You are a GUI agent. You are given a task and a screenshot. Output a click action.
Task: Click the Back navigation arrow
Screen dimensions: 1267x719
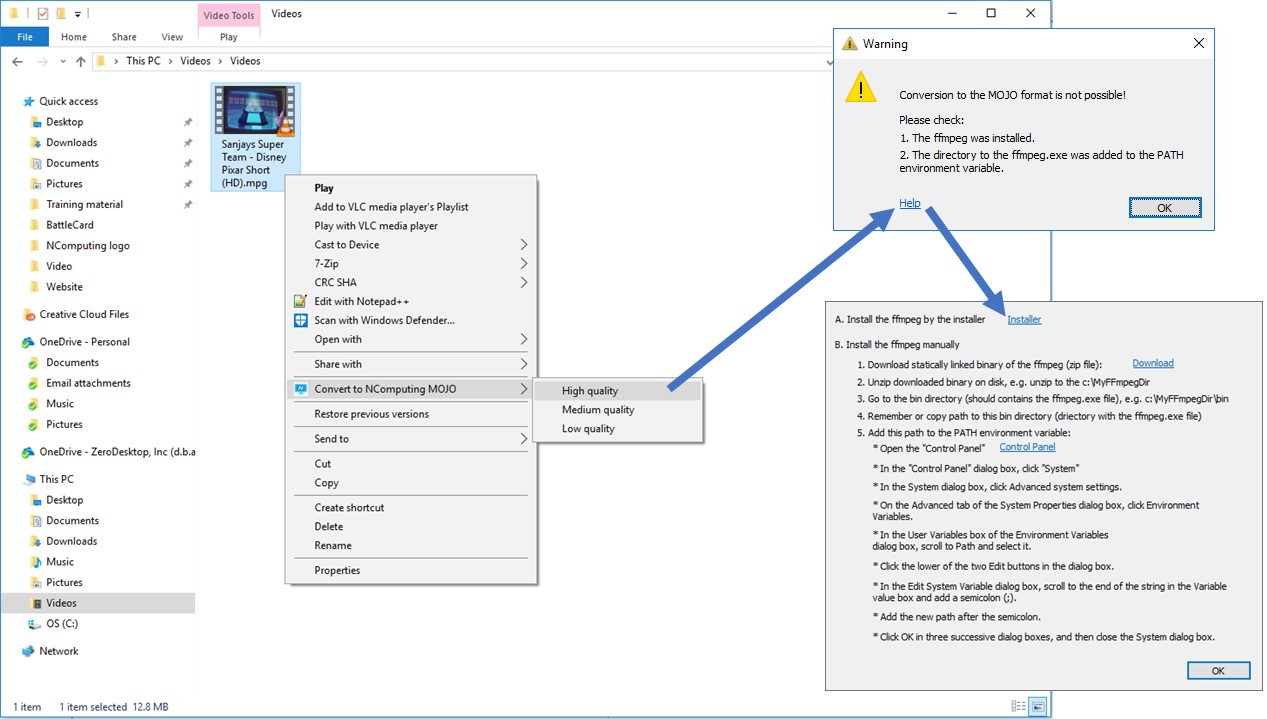(17, 61)
